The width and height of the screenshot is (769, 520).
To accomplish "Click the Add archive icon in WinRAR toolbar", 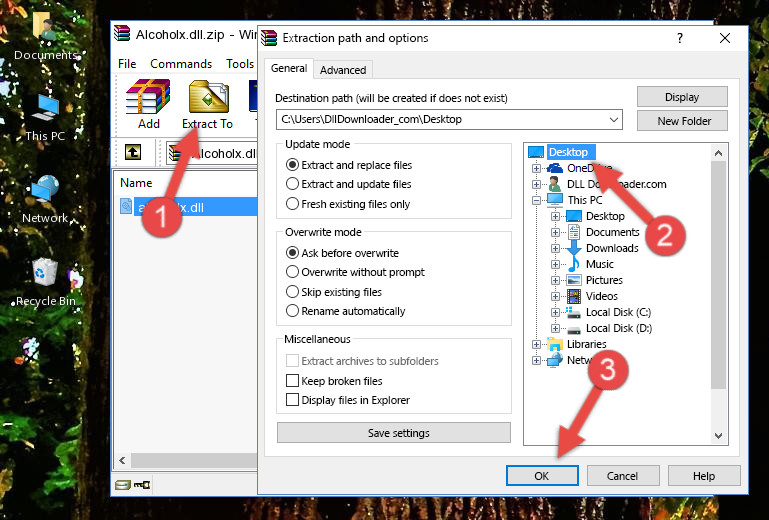I will click(x=148, y=104).
